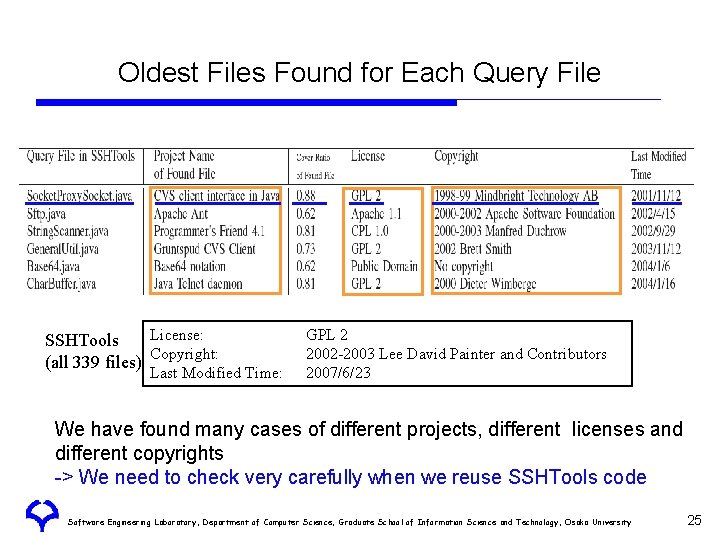The width and height of the screenshot is (720, 540).
Task: Click the 'SSHTools (all 339 files)' label
Action: (x=93, y=351)
